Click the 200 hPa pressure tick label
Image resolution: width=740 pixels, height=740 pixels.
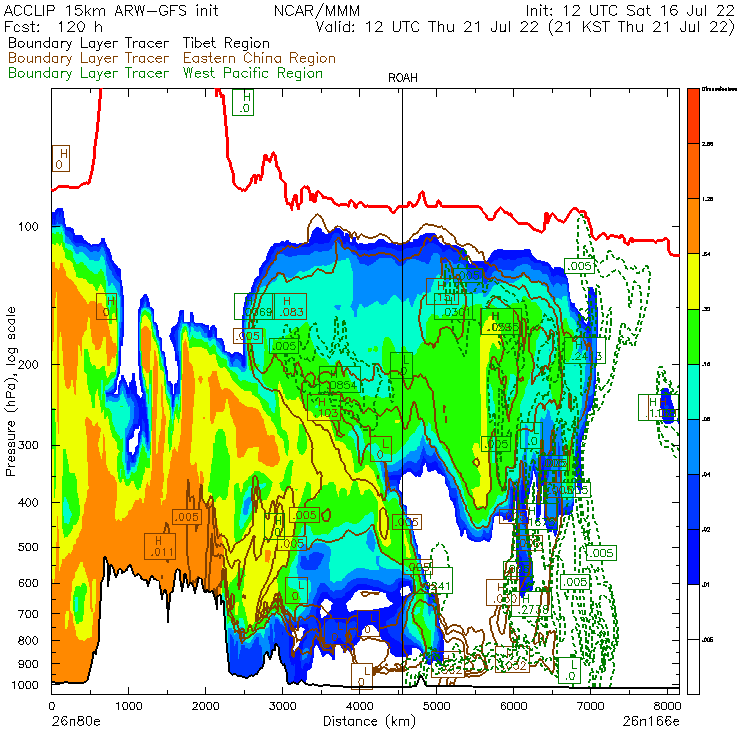click(28, 364)
